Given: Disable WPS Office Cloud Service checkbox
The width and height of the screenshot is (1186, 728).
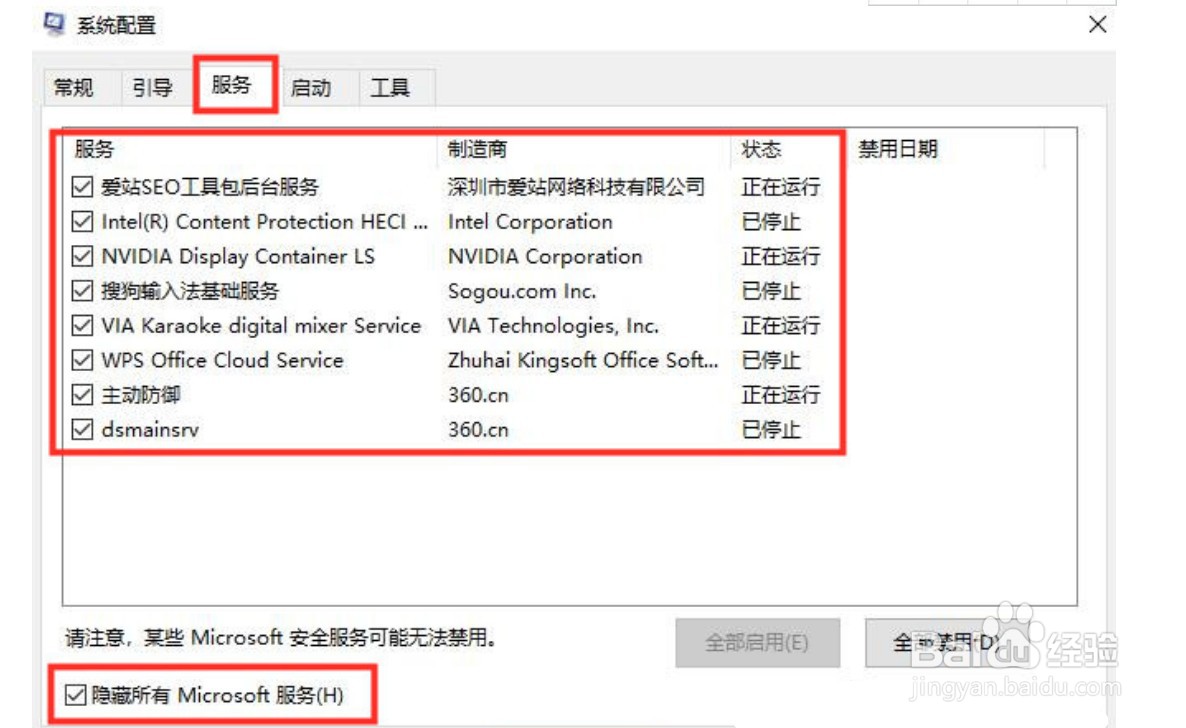Looking at the screenshot, I should point(82,360).
